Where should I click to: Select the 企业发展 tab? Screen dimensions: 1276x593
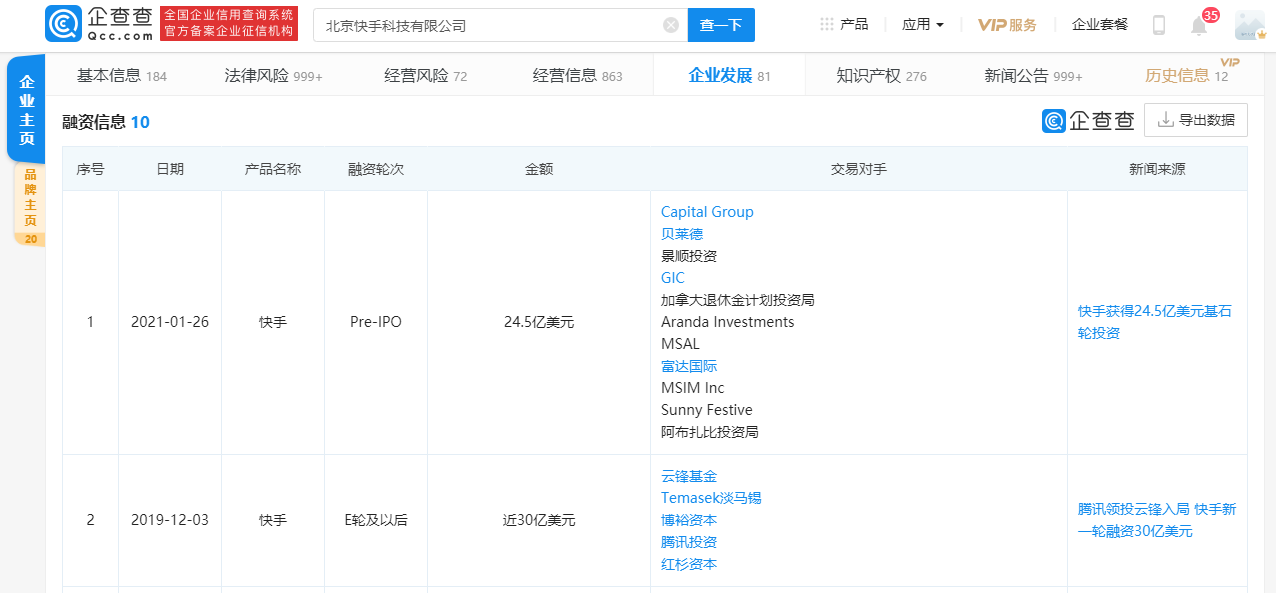tap(729, 75)
